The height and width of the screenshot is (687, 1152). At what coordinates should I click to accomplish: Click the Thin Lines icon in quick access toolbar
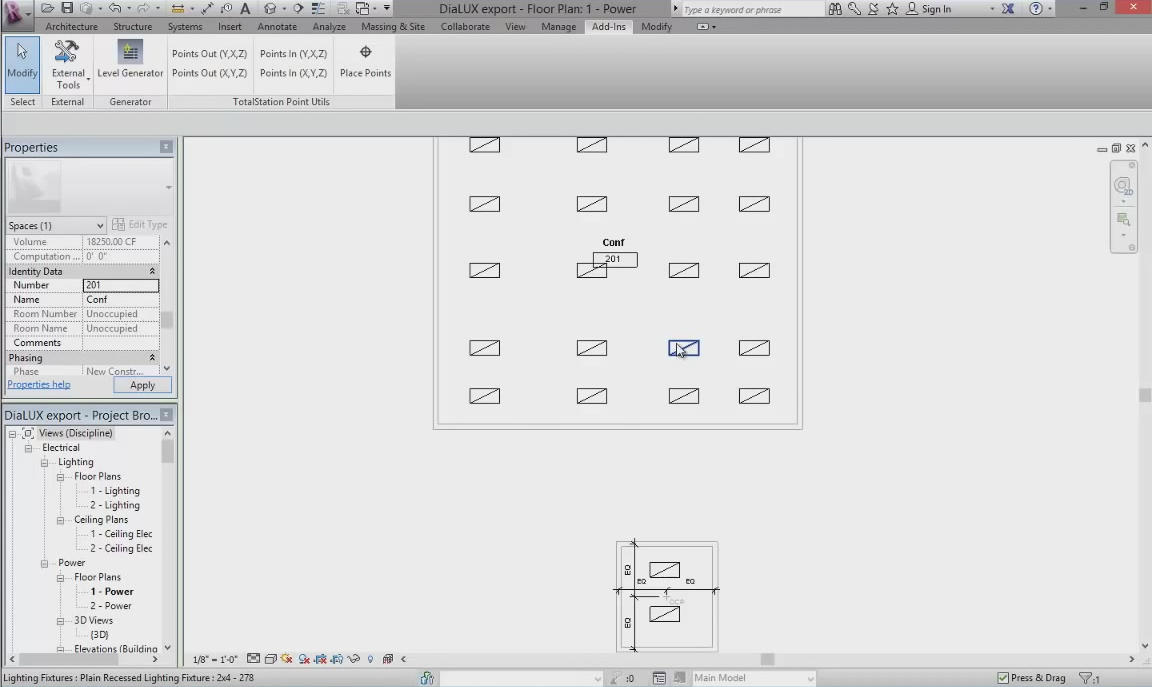coord(318,9)
